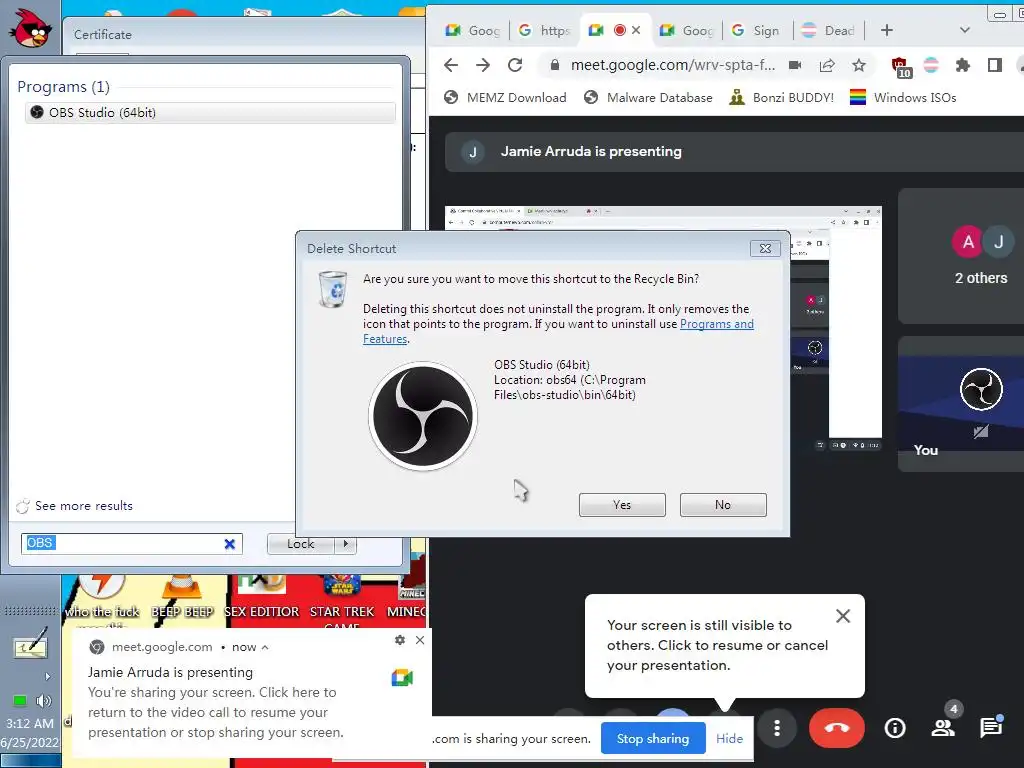
Task: Open the pen tablet input panel icon
Action: [x=30, y=645]
